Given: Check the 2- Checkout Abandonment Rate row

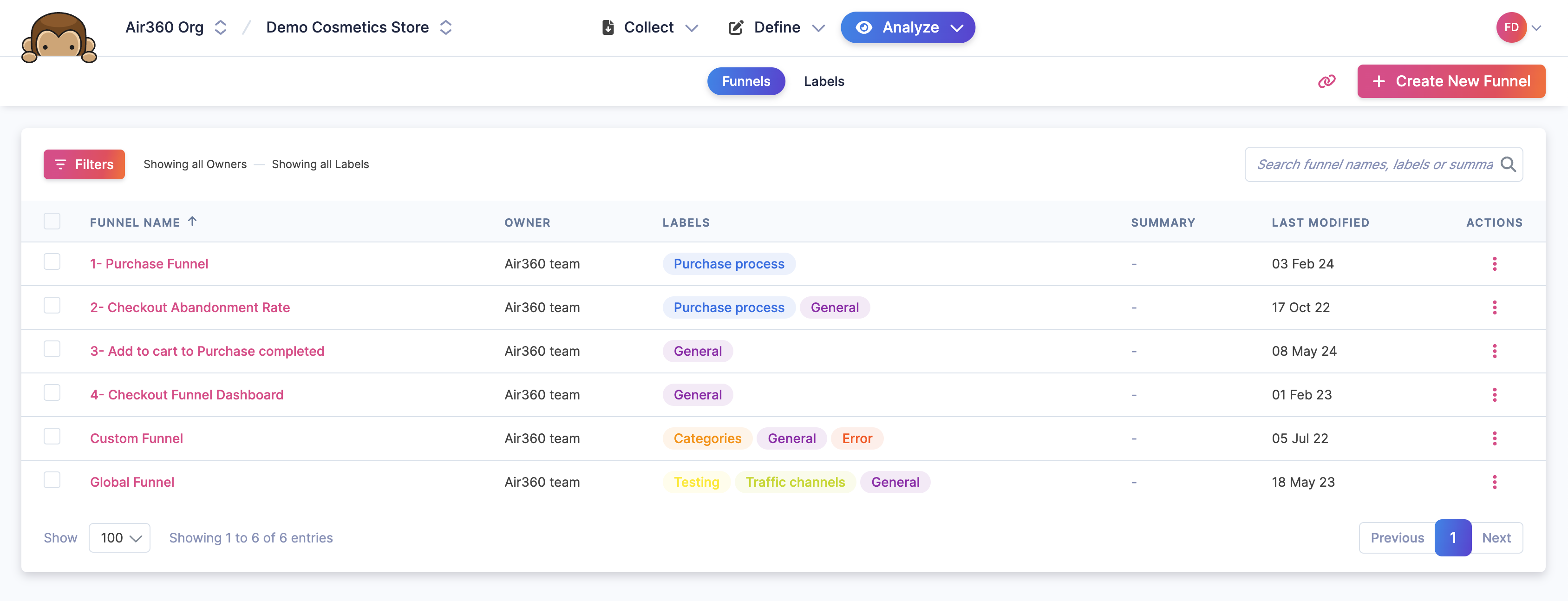Looking at the screenshot, I should pyautogui.click(x=52, y=305).
